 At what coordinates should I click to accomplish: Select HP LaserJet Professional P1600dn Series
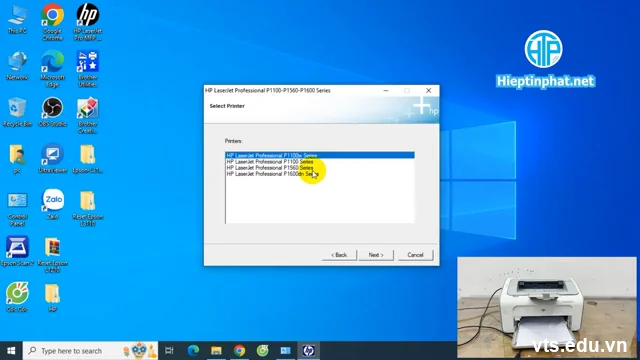(320, 174)
